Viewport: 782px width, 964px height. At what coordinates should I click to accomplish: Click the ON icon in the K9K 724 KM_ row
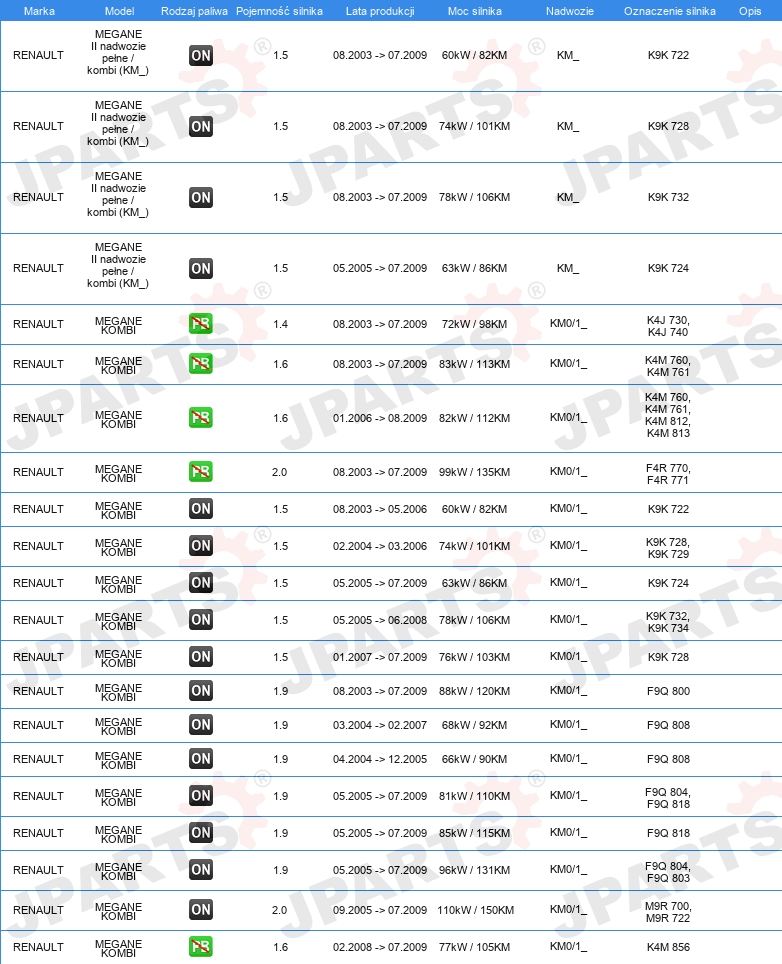(x=200, y=269)
